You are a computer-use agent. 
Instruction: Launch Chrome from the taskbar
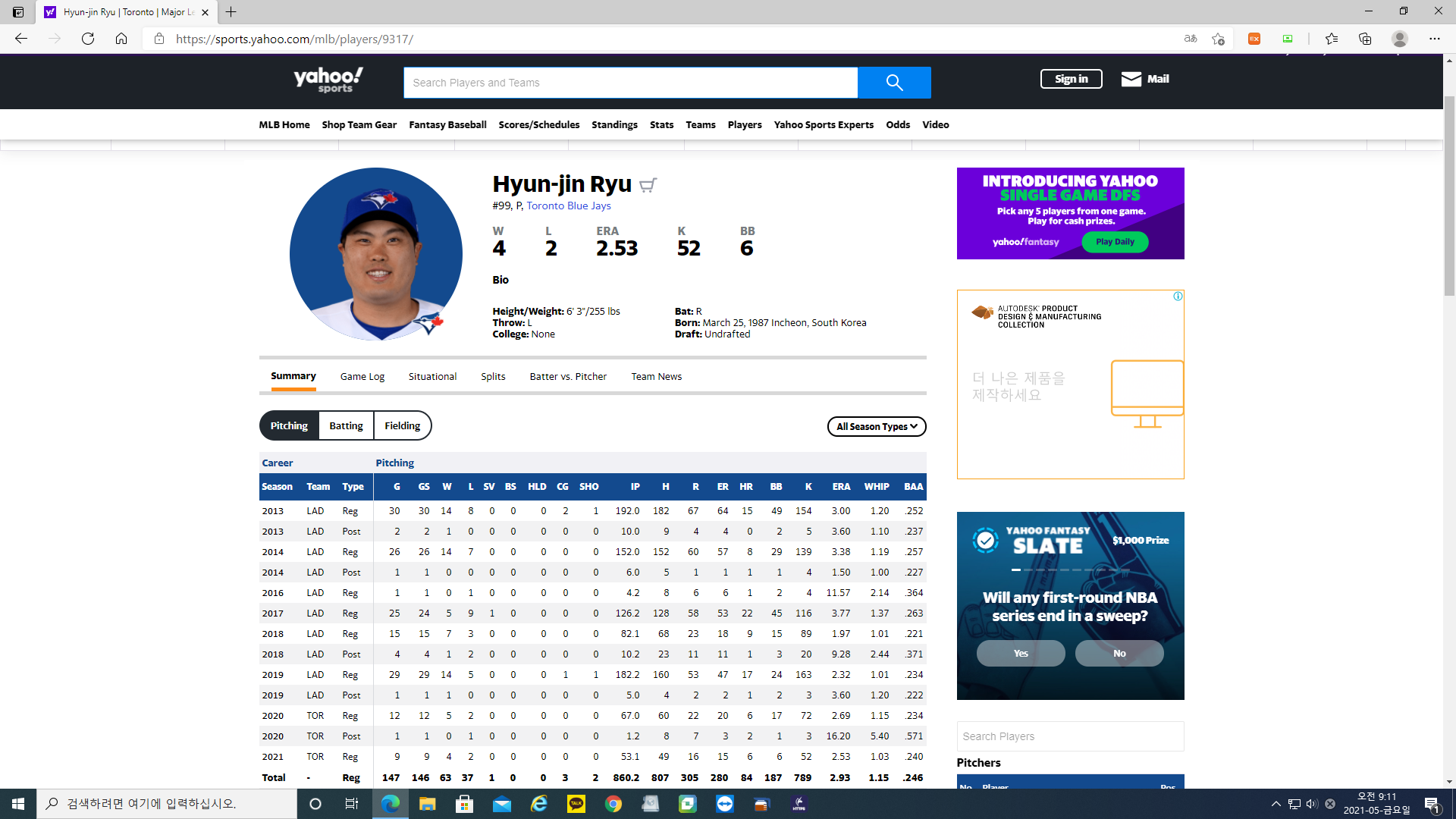[x=613, y=804]
